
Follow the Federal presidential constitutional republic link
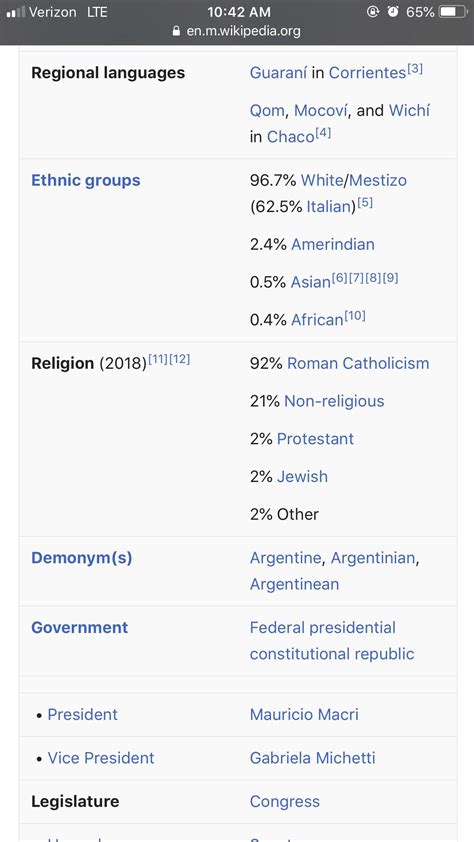coord(332,641)
